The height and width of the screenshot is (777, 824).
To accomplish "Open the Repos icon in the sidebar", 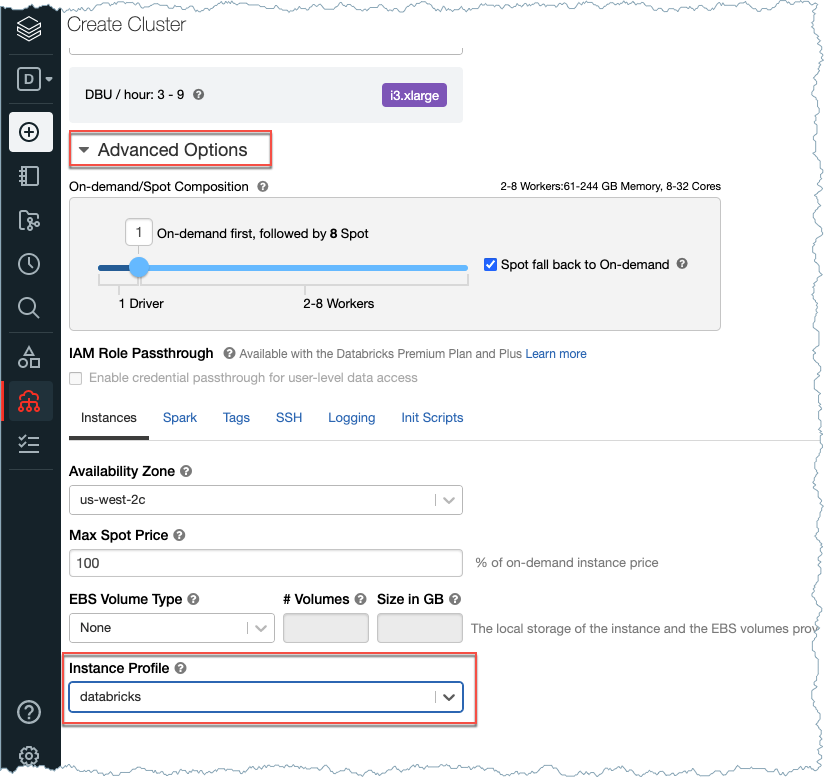I will pos(29,221).
